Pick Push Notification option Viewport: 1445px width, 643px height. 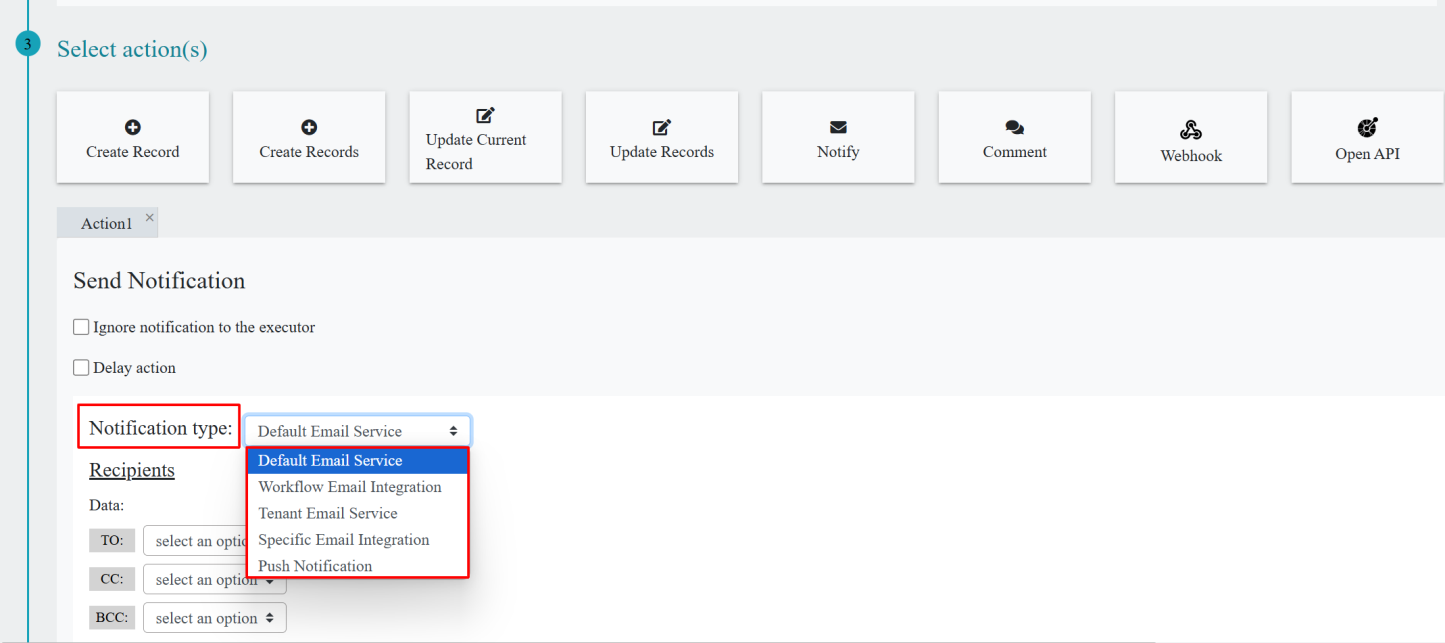point(358,566)
